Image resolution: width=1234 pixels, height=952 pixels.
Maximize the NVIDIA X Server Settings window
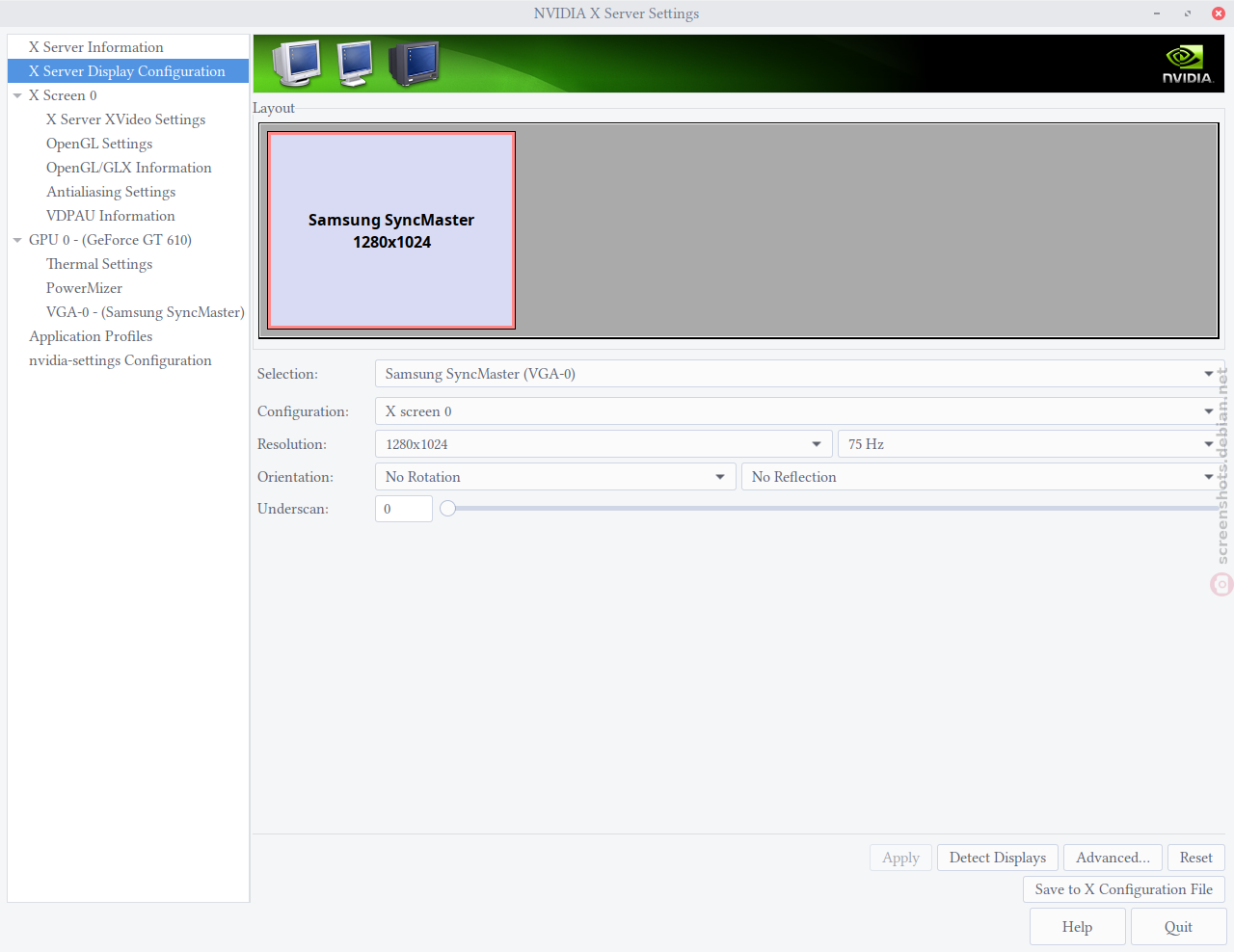pos(1188,13)
